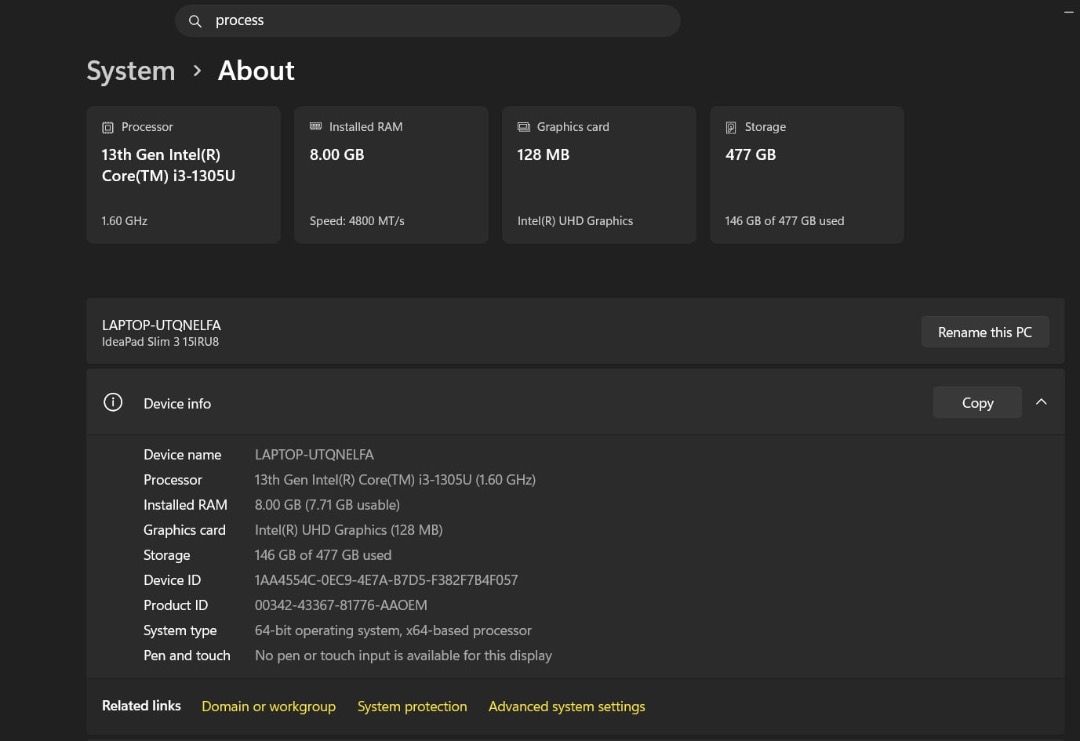Click the Device ID value '1AA4554C-0EC9-4E7A-B7D5-F382F7B4F057'
The height and width of the screenshot is (741, 1080).
click(386, 581)
